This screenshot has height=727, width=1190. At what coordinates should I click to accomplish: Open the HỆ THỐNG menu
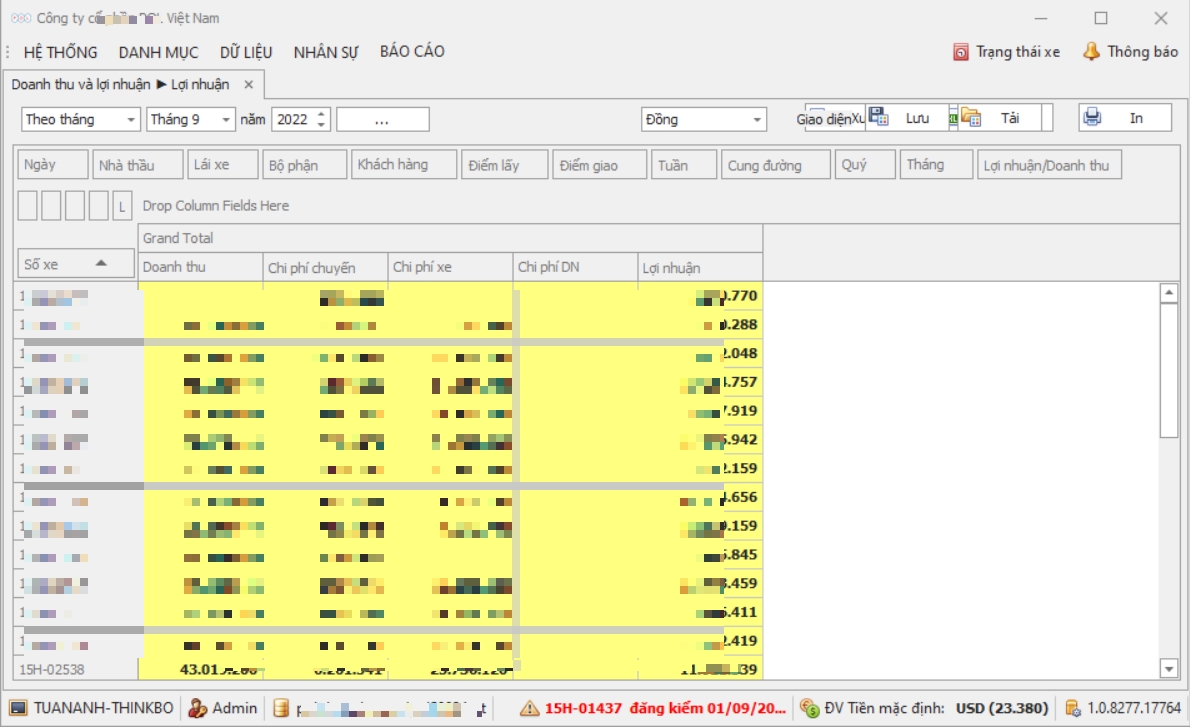[x=61, y=52]
